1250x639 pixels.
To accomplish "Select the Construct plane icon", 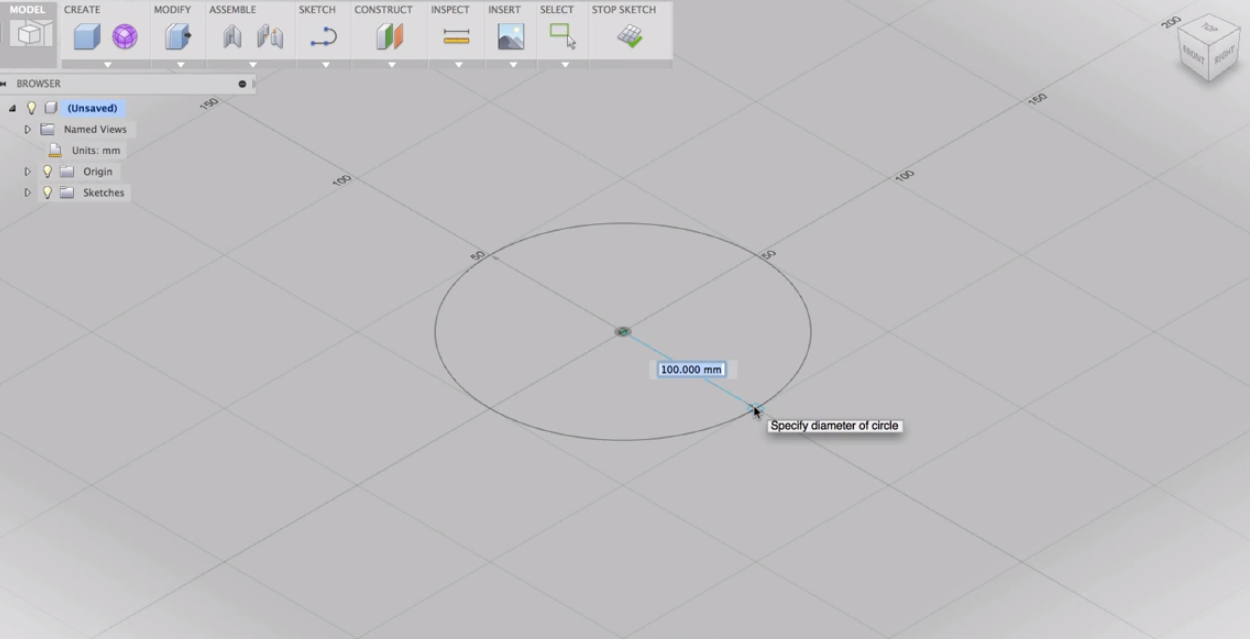I will [391, 38].
